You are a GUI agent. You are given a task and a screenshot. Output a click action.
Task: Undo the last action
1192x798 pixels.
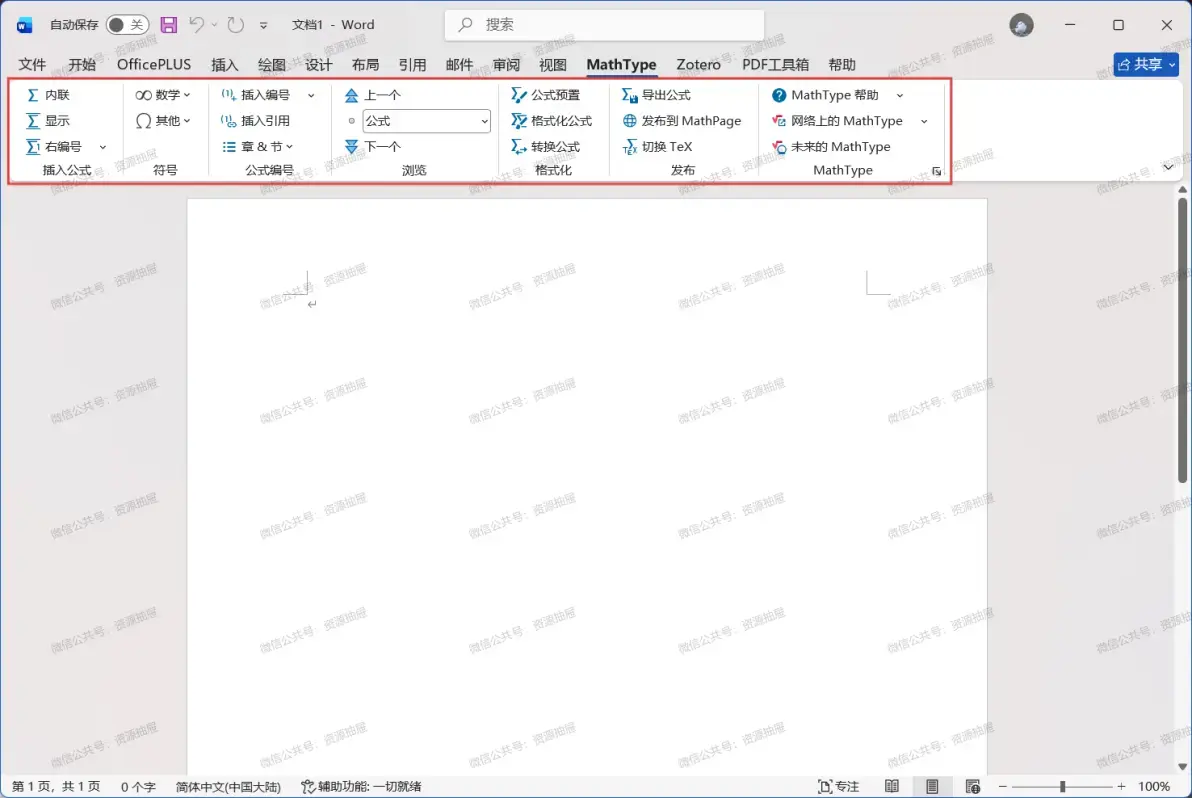coord(197,24)
